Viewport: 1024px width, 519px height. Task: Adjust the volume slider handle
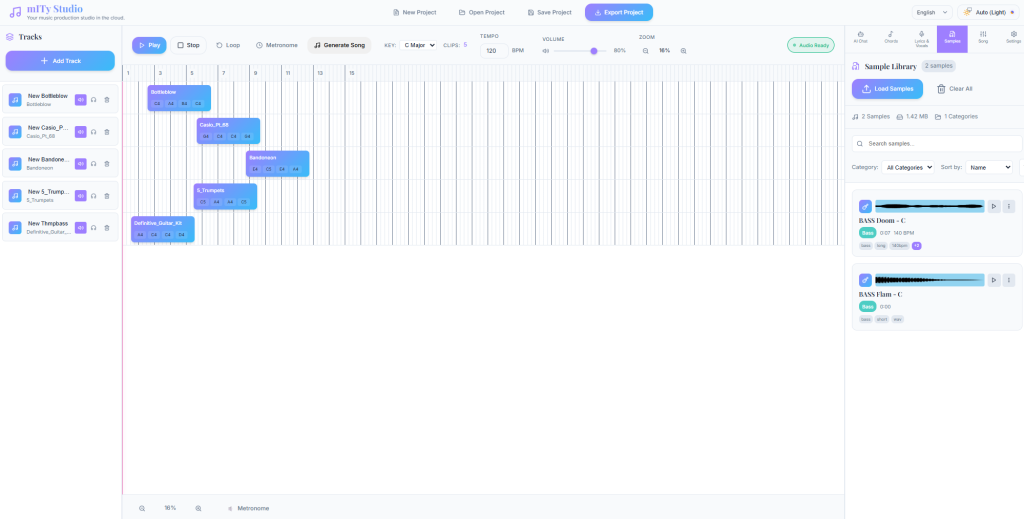pyautogui.click(x=594, y=50)
